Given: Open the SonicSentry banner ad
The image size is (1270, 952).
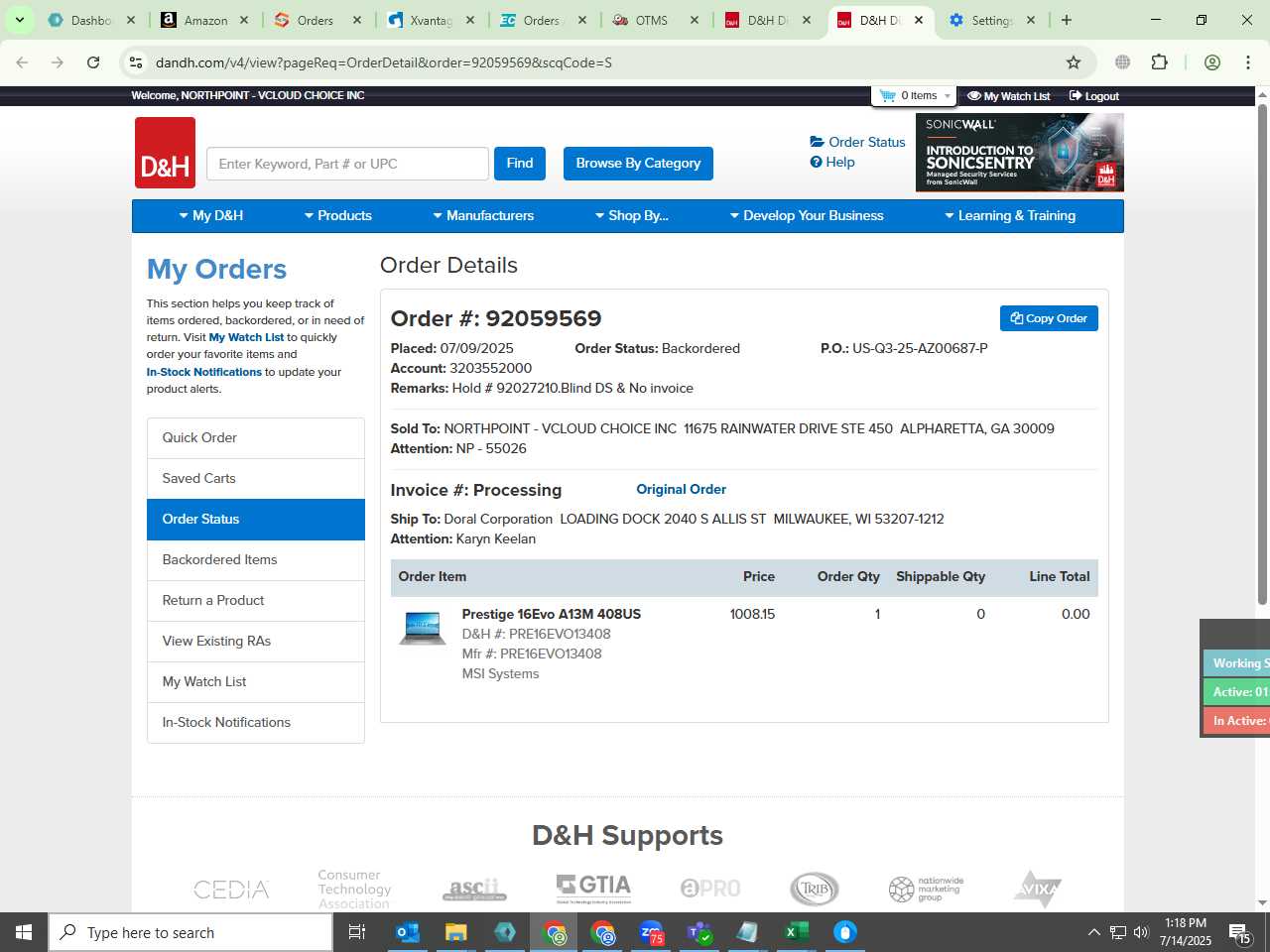Looking at the screenshot, I should point(1019,152).
